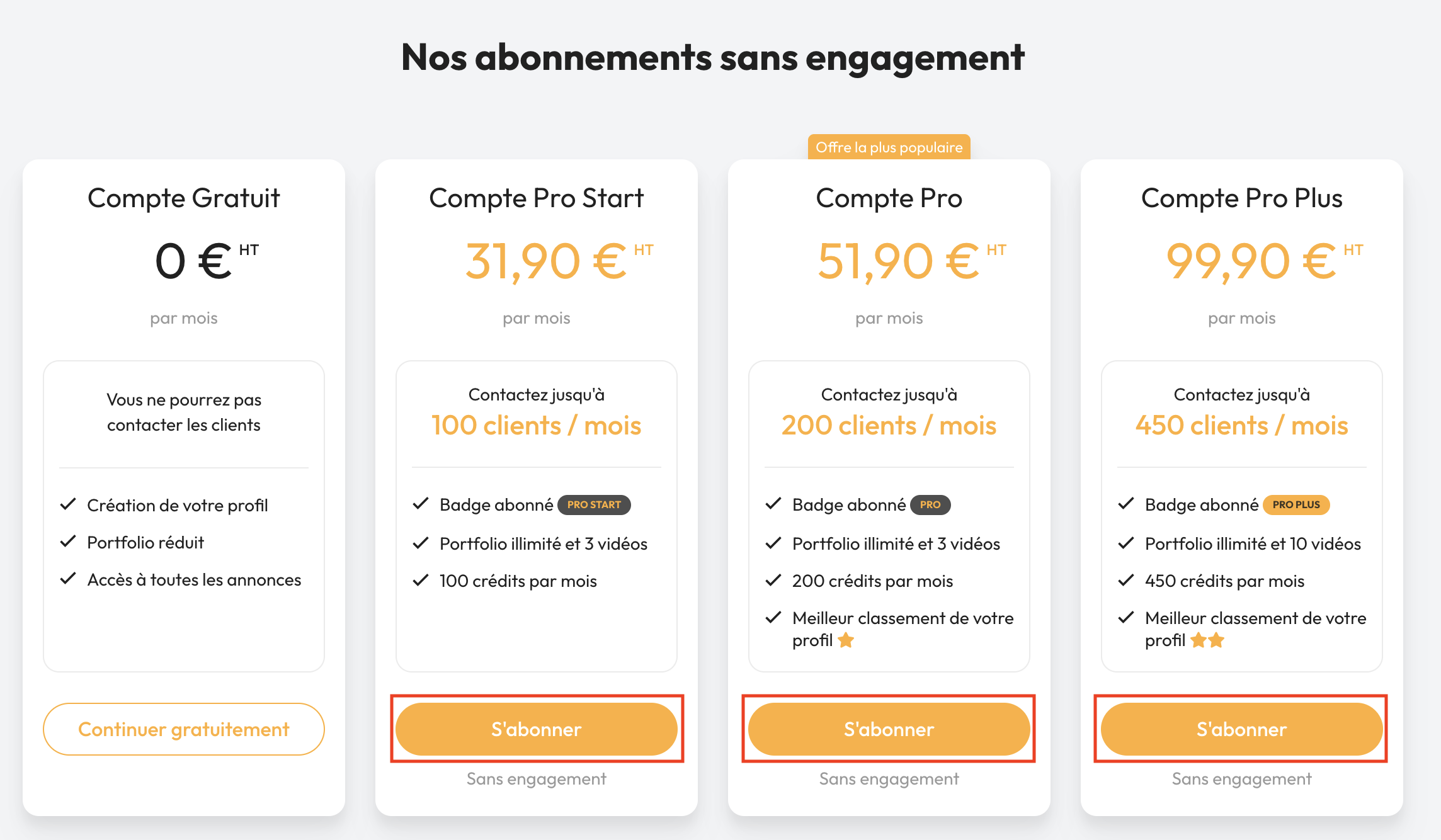The image size is (1441, 840).
Task: Subscribe to Compte Pro Plus plan
Action: (x=1241, y=729)
